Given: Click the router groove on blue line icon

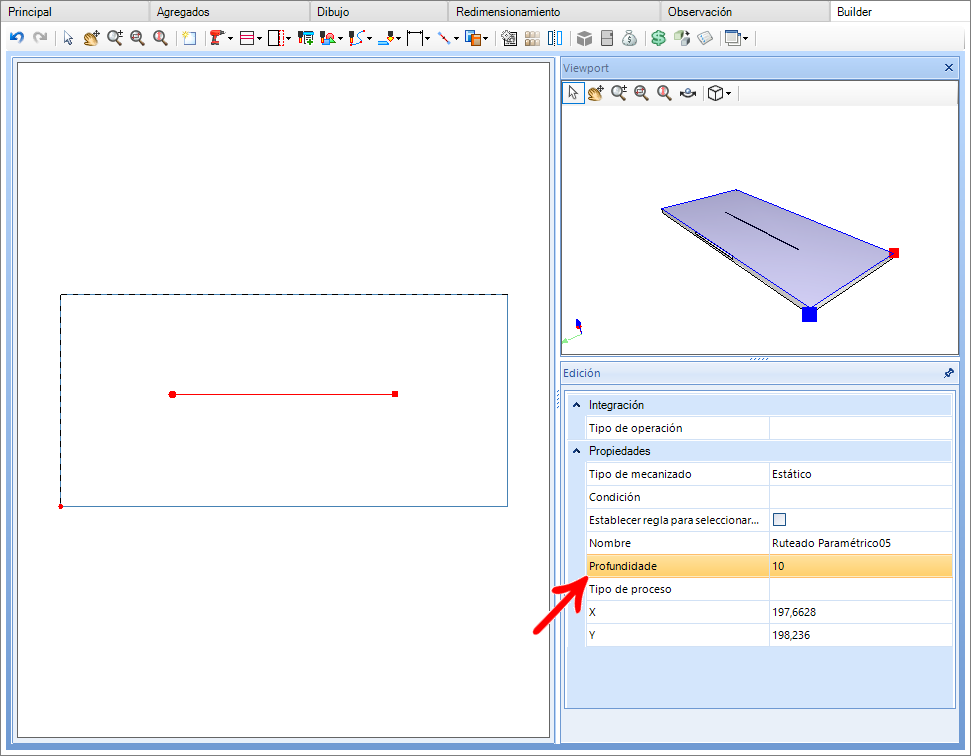Looking at the screenshot, I should (x=386, y=38).
